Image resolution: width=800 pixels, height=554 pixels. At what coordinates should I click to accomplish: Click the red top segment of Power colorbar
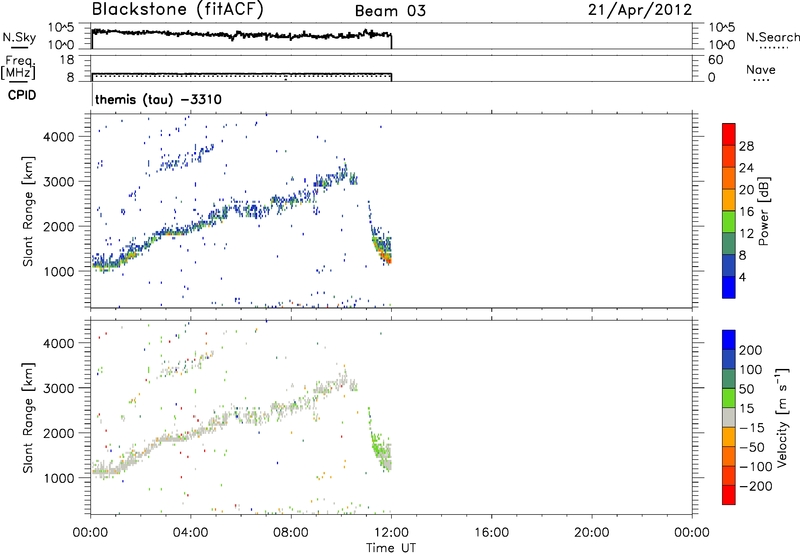pyautogui.click(x=729, y=134)
